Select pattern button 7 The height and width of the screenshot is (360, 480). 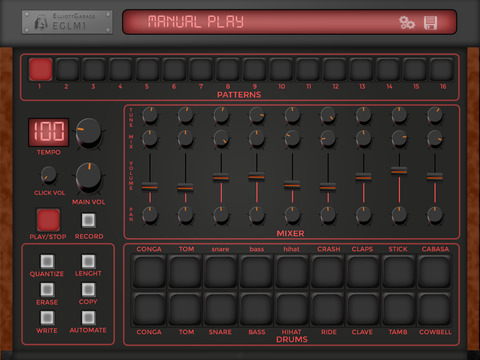tap(201, 69)
